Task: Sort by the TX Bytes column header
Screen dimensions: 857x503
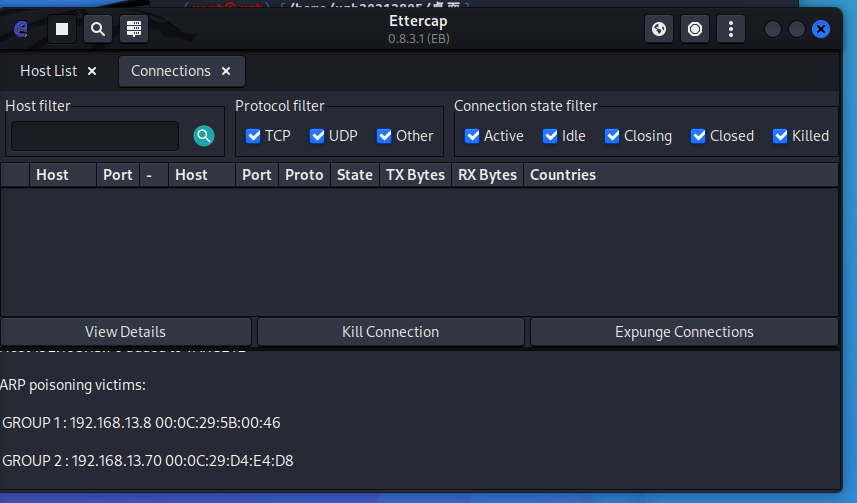Action: [415, 175]
